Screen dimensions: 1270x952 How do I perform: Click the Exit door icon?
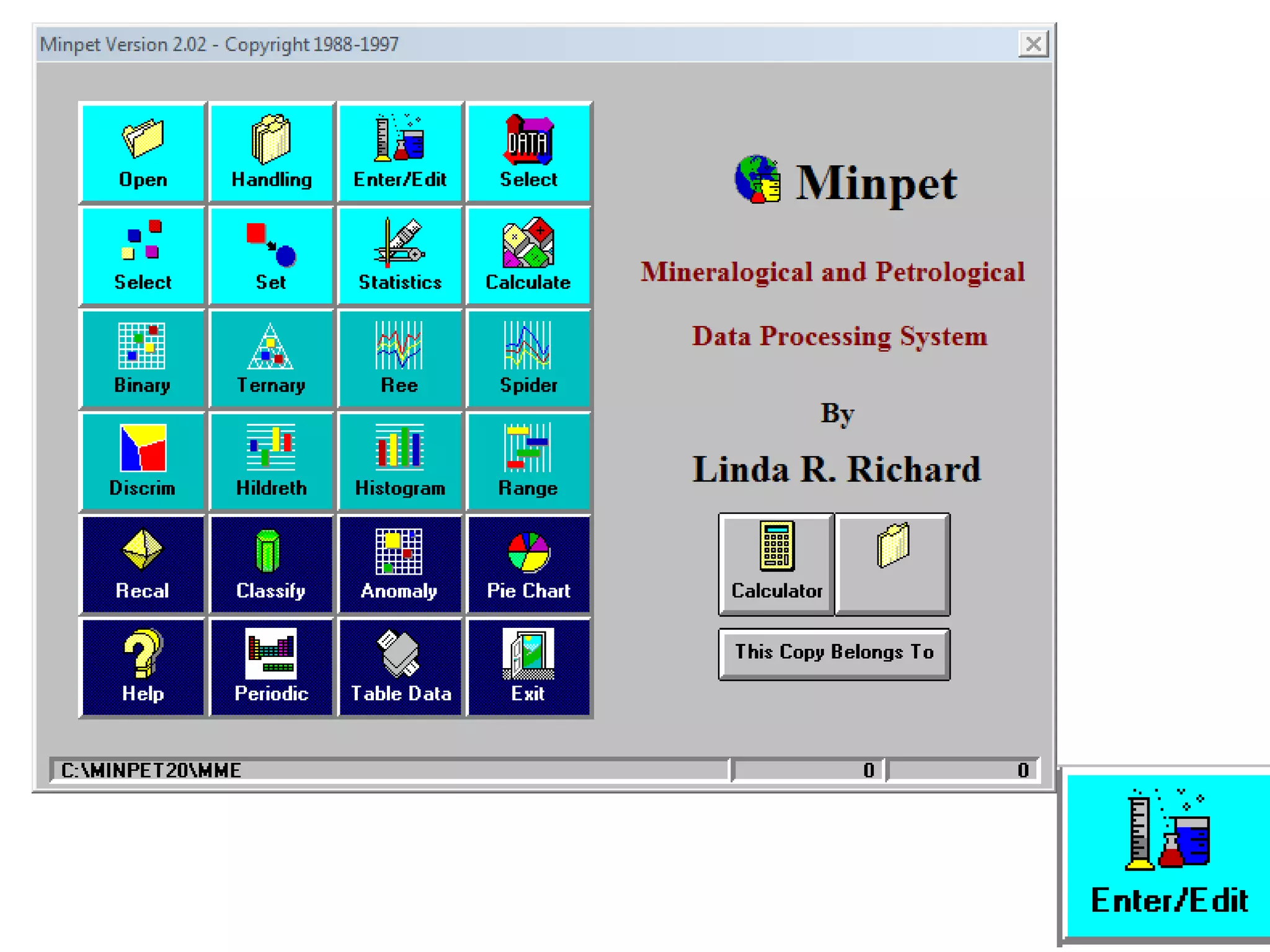coord(528,667)
